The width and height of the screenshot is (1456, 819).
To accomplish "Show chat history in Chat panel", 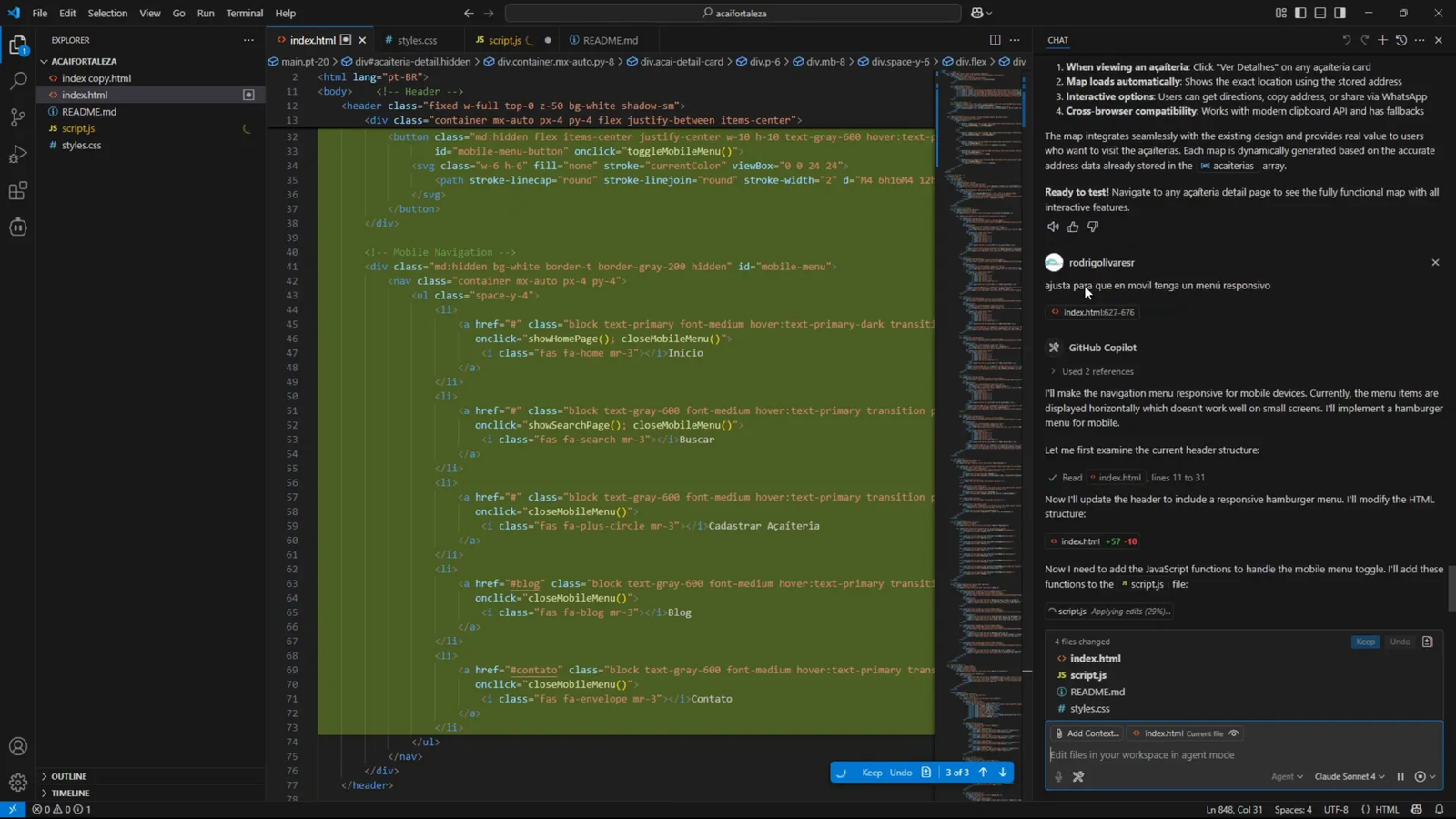I will click(x=1401, y=40).
